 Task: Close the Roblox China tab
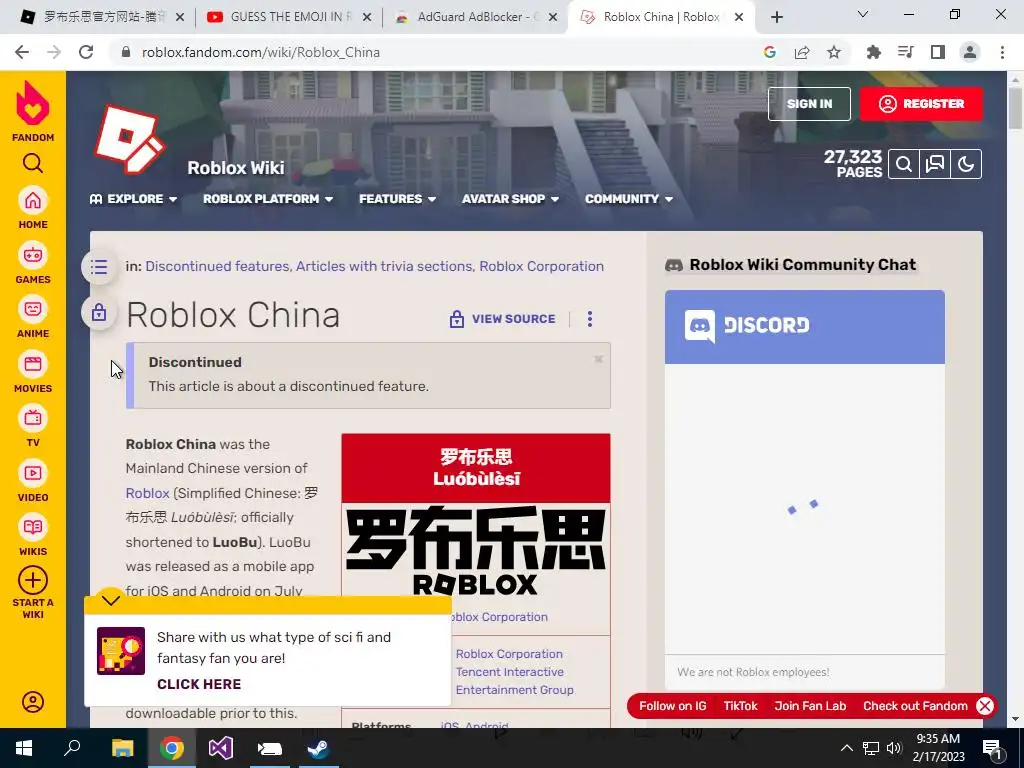click(739, 17)
